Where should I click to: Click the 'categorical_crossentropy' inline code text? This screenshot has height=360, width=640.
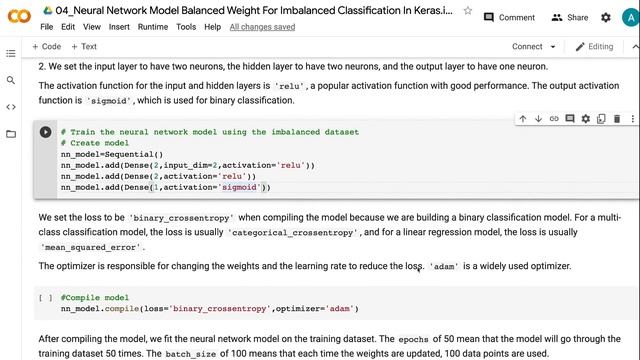coord(293,233)
